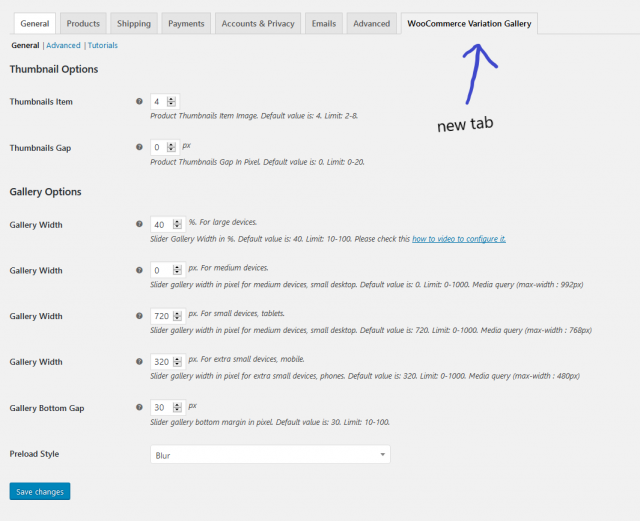This screenshot has width=640, height=521.
Task: Click help icon for medium devices Gallery Width
Action: click(139, 271)
